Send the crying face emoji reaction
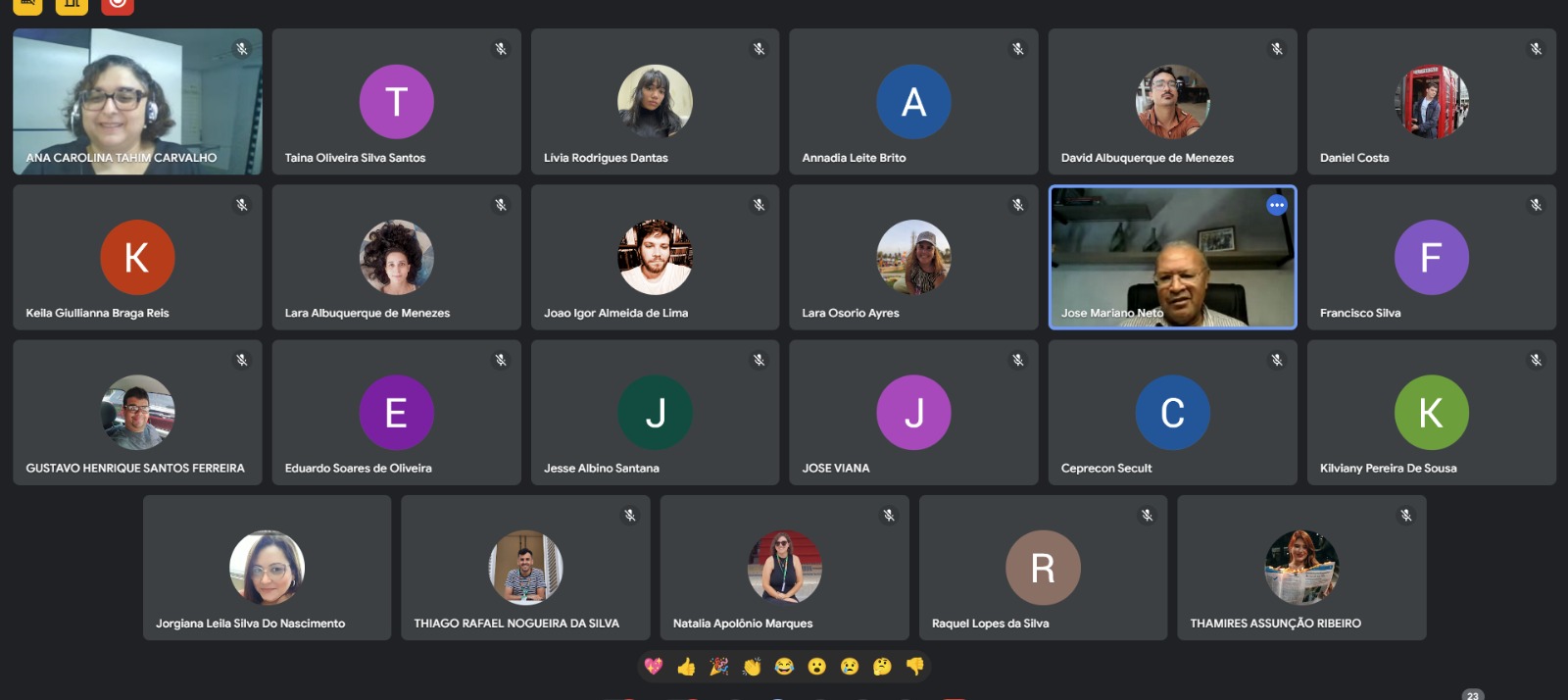The width and height of the screenshot is (1568, 700). (x=850, y=667)
